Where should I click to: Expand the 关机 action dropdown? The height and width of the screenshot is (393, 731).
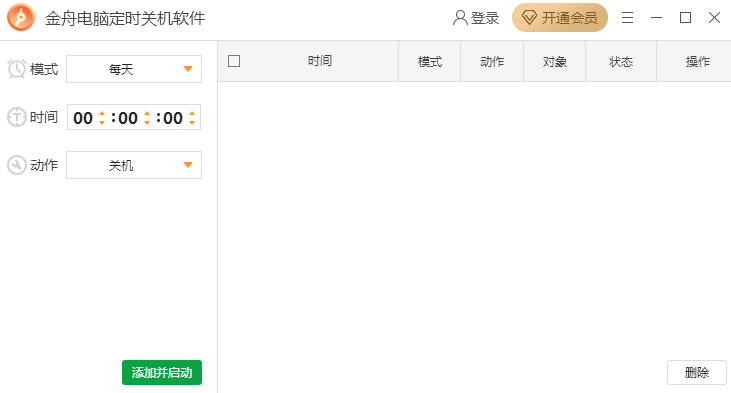pyautogui.click(x=134, y=165)
